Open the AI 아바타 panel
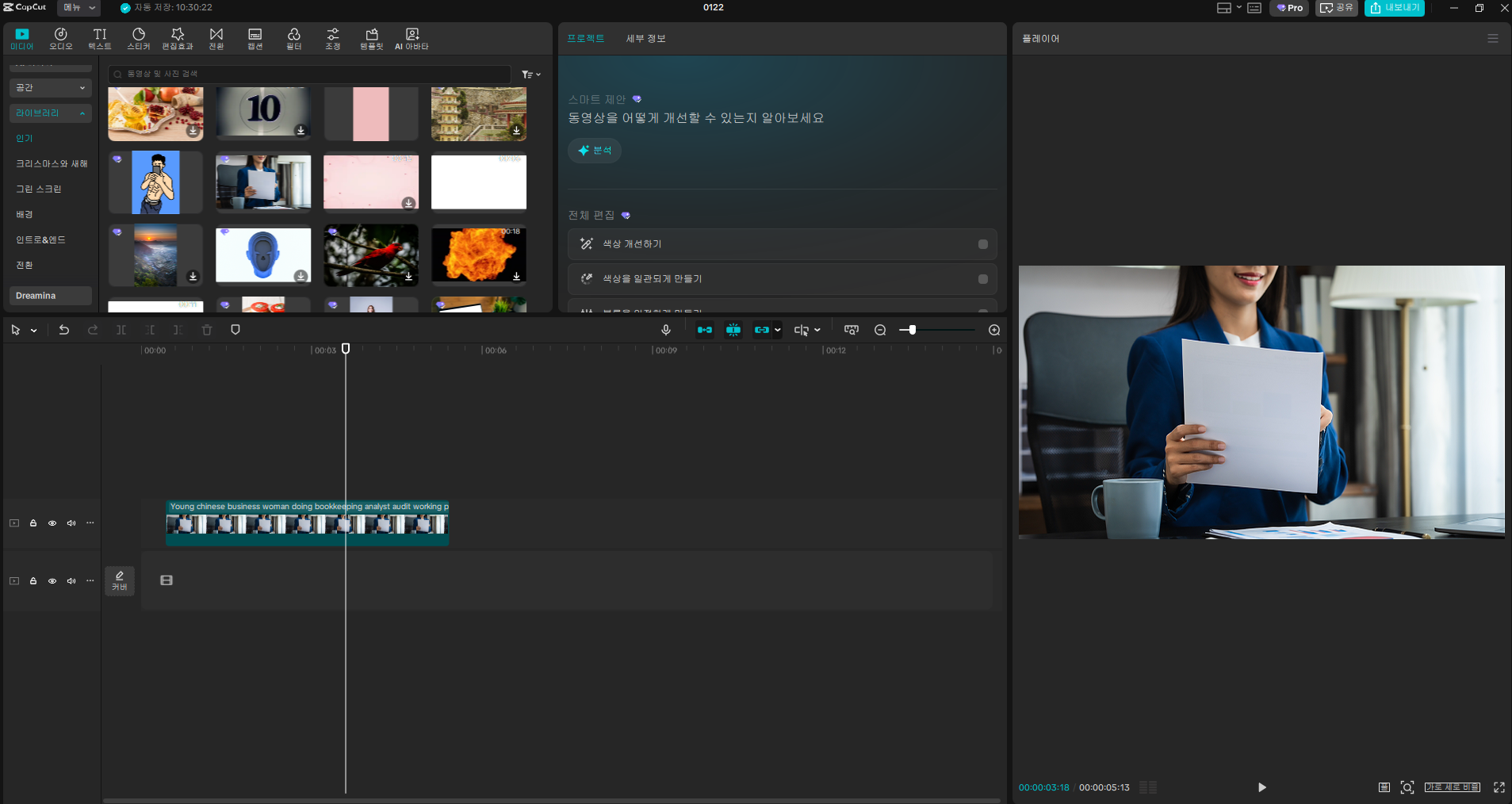 (x=411, y=38)
